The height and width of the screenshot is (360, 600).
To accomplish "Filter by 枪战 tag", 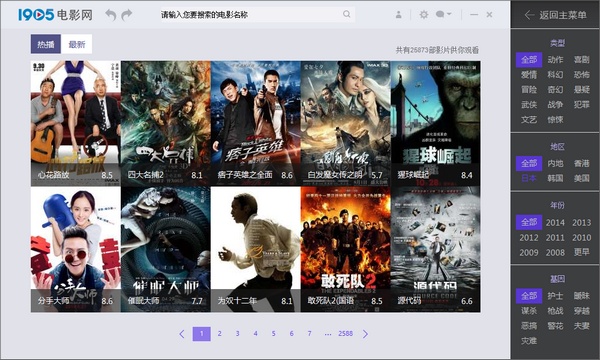I will click(x=555, y=311).
